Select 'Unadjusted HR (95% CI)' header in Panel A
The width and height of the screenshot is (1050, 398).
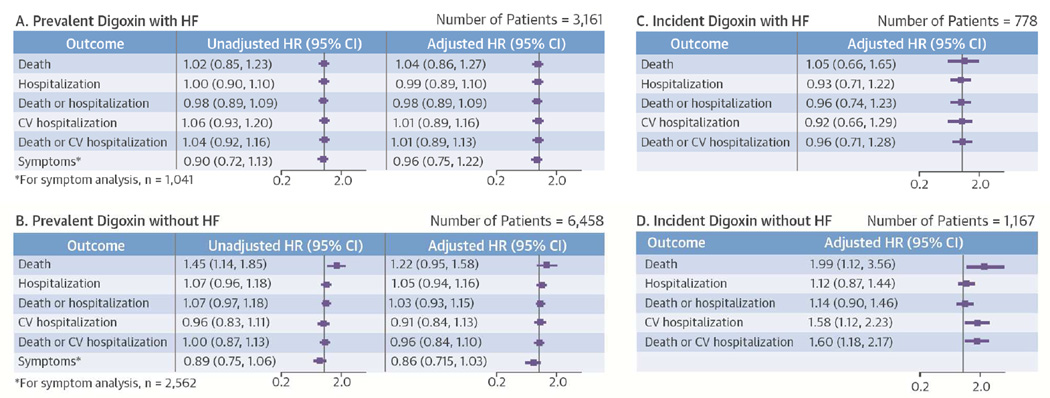pyautogui.click(x=281, y=44)
